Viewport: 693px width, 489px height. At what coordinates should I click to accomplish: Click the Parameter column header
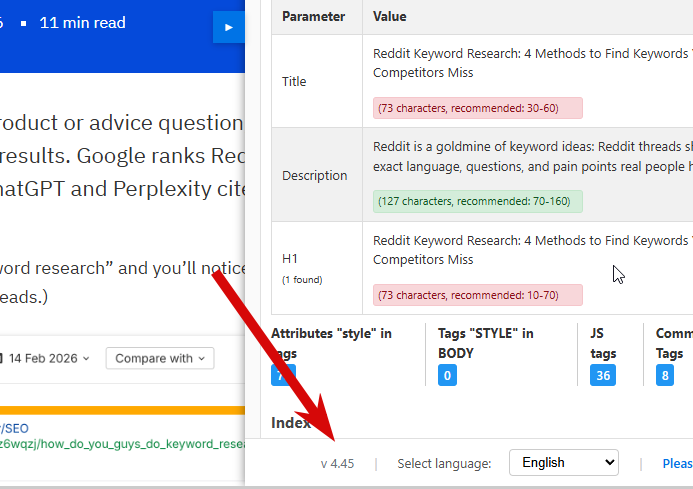(314, 17)
